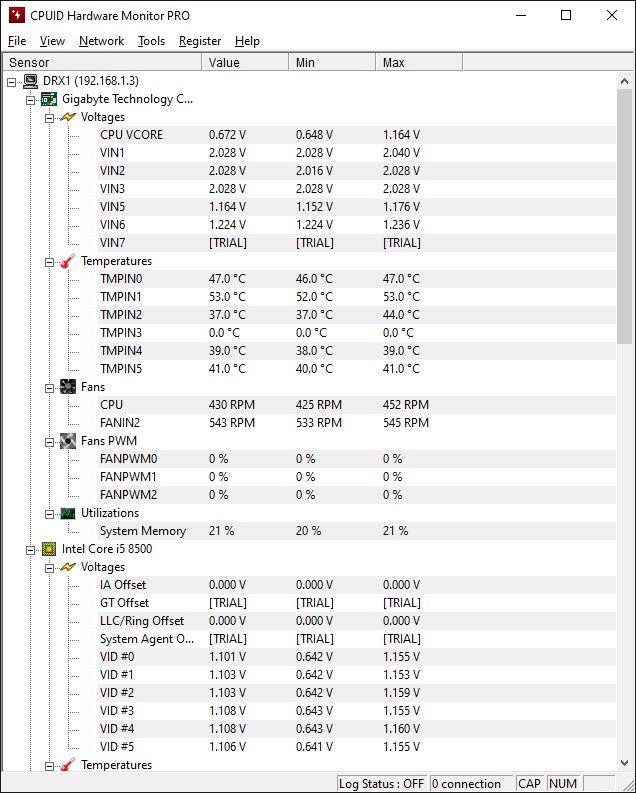
Task: Click the Fans node fan icon
Action: click(x=68, y=387)
